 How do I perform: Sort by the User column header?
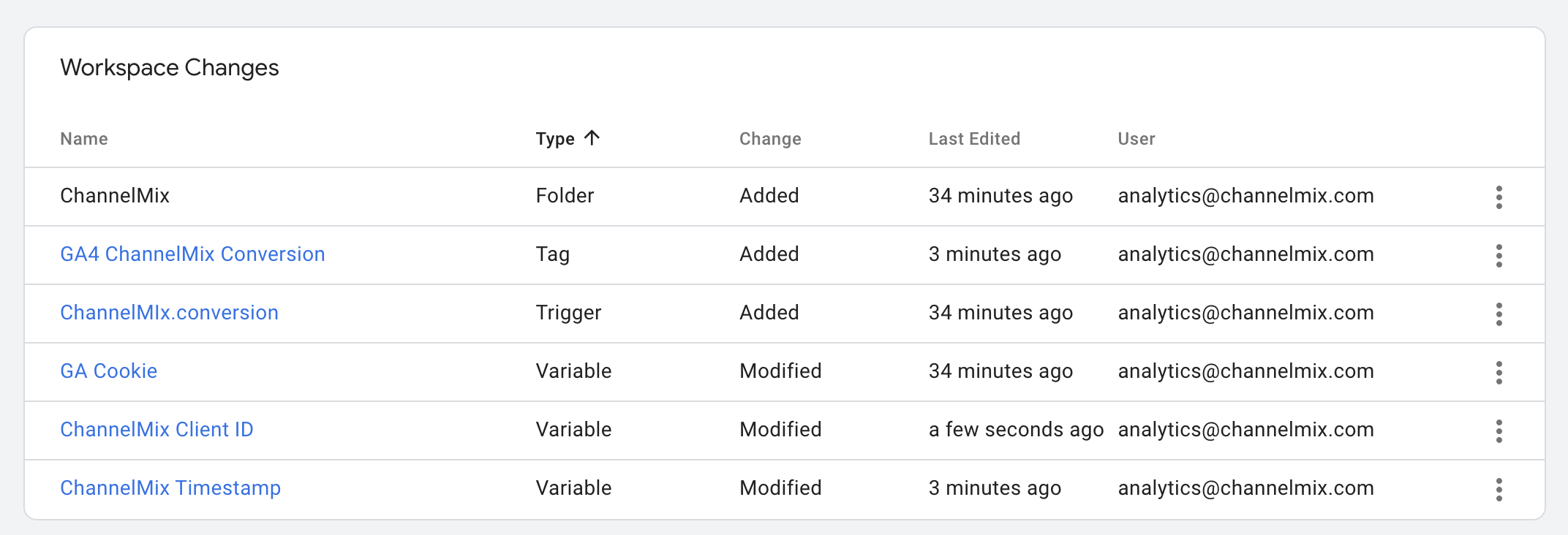(x=1137, y=139)
